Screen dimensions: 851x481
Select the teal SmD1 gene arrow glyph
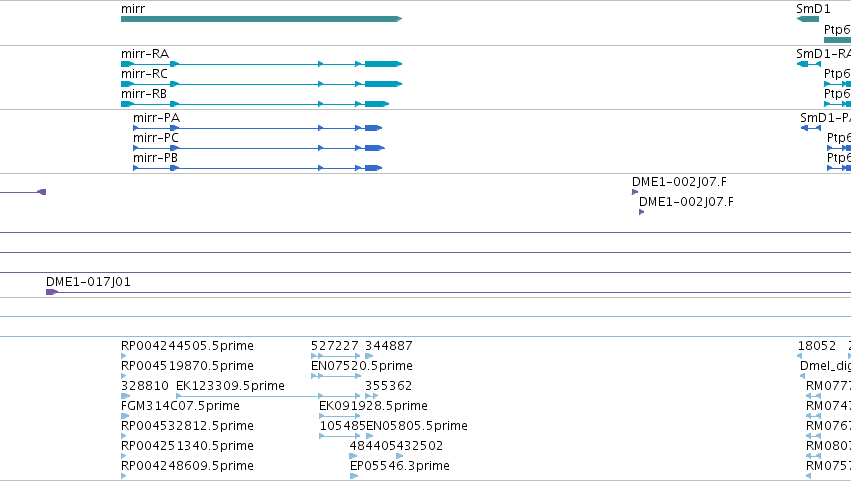tap(808, 19)
